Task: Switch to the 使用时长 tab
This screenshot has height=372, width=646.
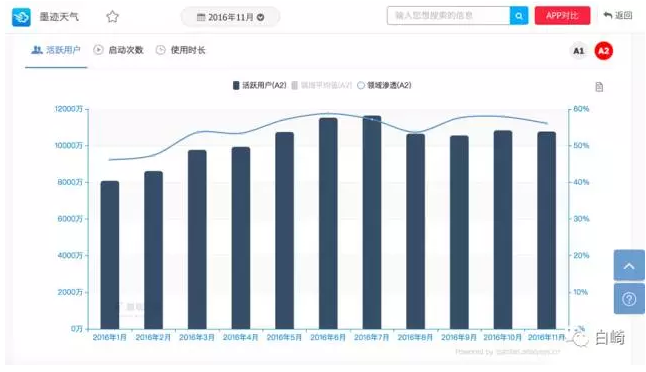Action: [180, 50]
